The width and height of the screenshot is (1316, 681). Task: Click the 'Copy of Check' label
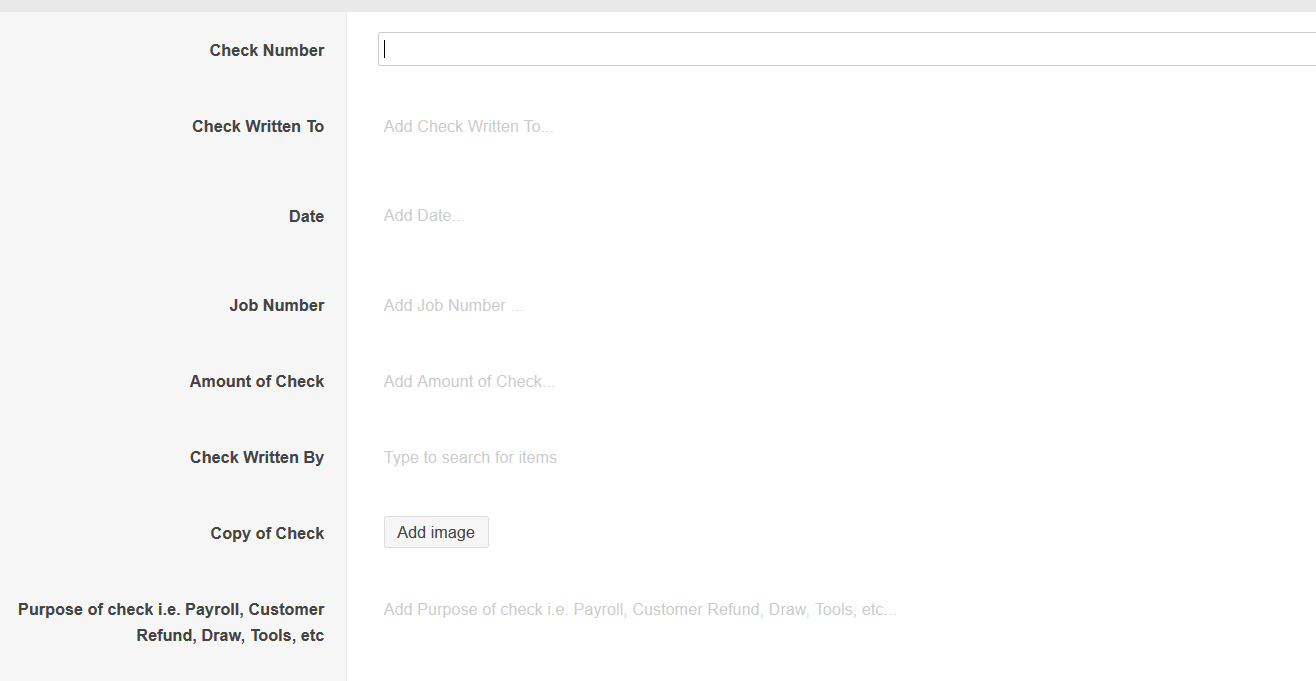[x=267, y=534]
